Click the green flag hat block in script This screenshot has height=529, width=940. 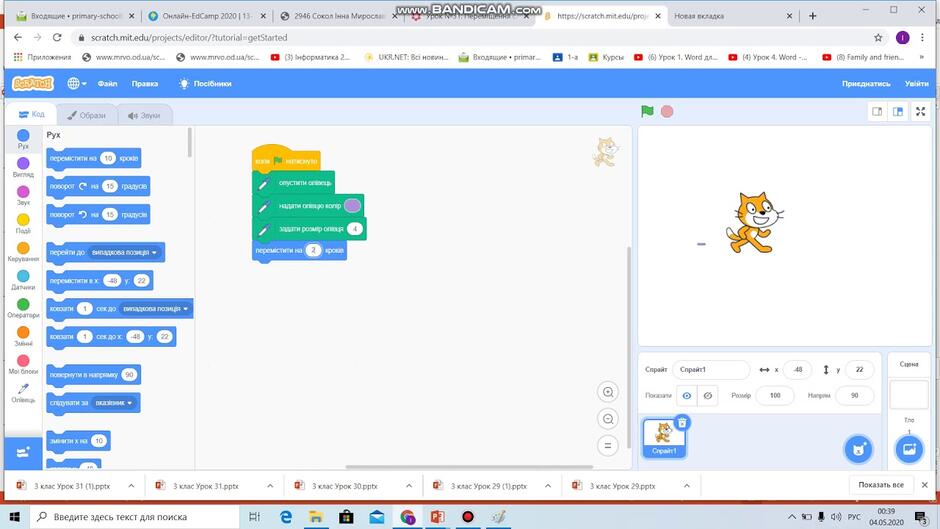click(286, 159)
